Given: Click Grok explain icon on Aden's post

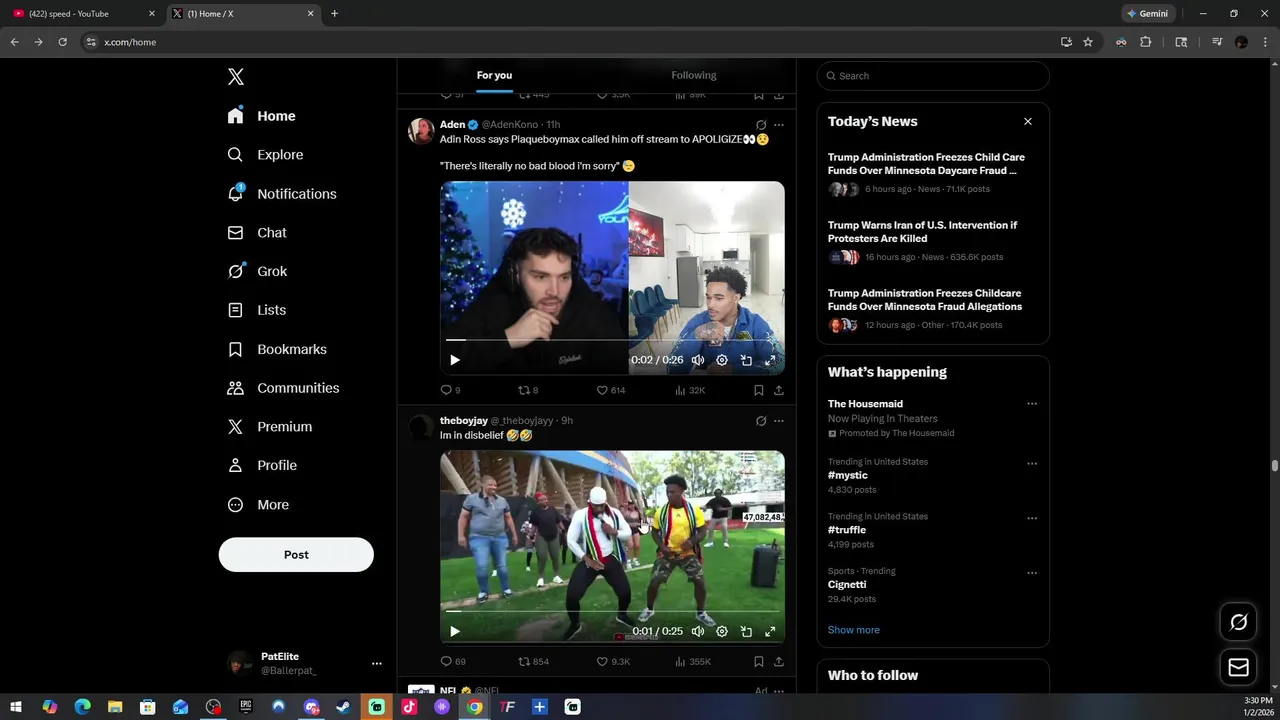Looking at the screenshot, I should [761, 125].
